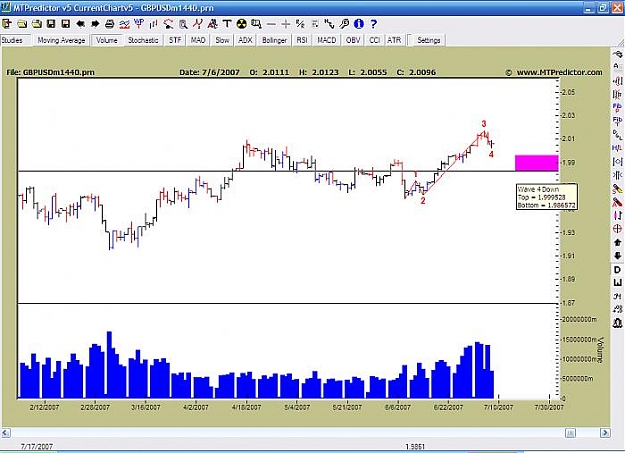The image size is (625, 453).
Task: Click the new chart document icon
Action: 7,24
